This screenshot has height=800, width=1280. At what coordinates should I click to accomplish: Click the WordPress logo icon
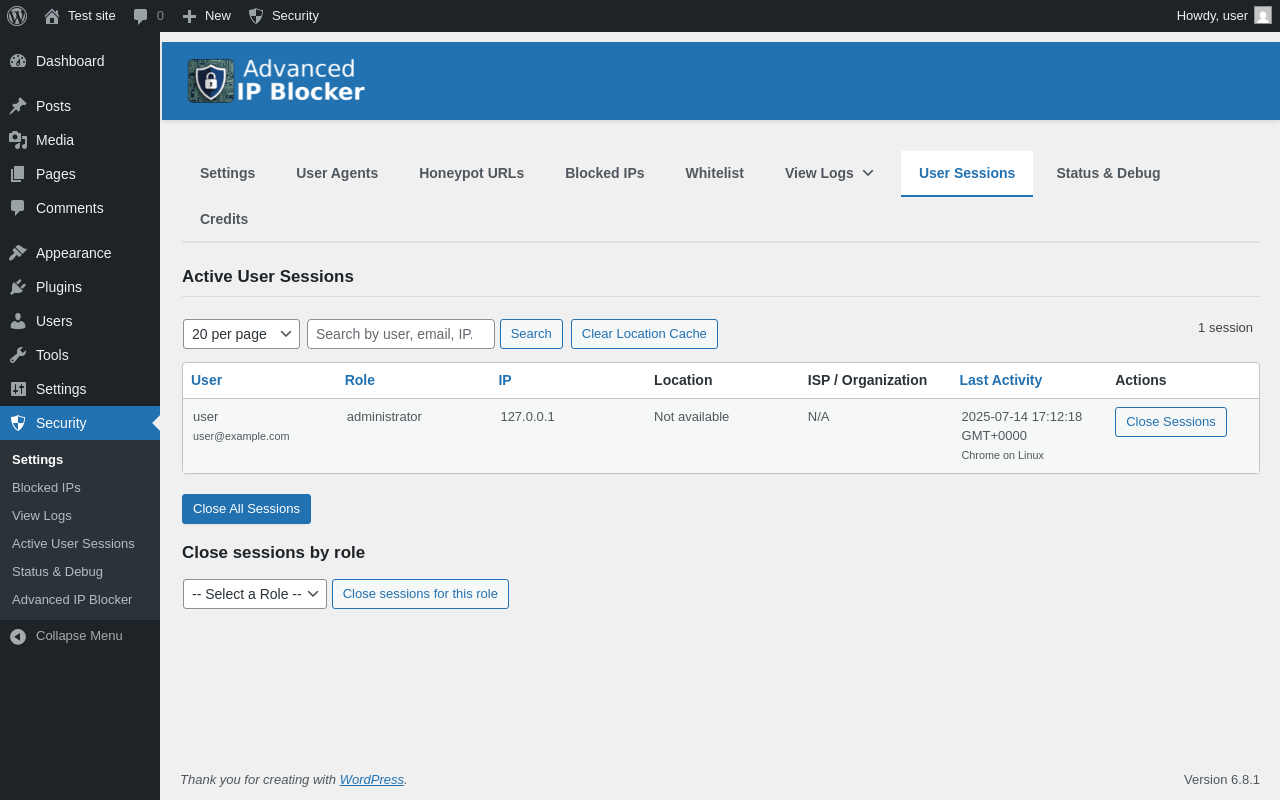click(x=17, y=16)
